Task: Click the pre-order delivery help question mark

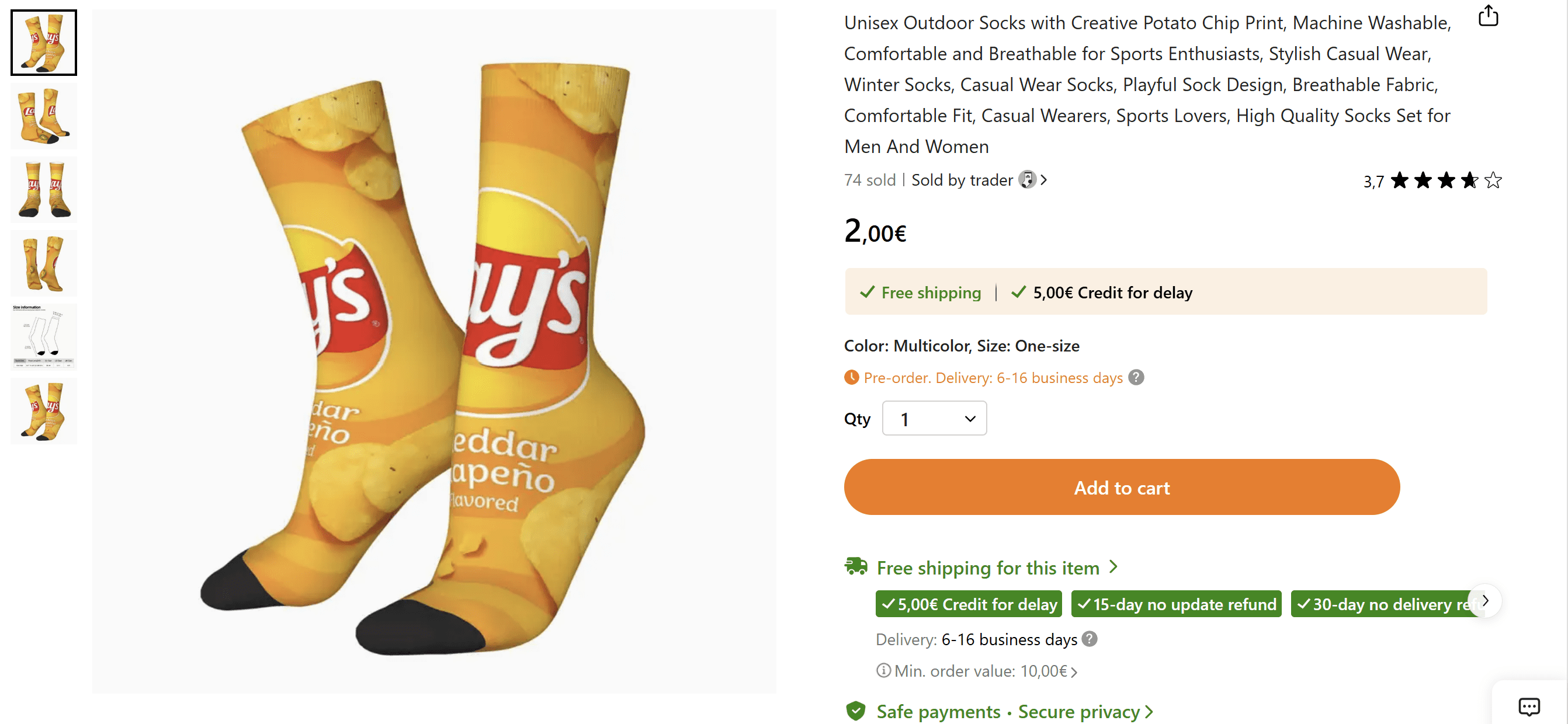Action: pos(1136,377)
